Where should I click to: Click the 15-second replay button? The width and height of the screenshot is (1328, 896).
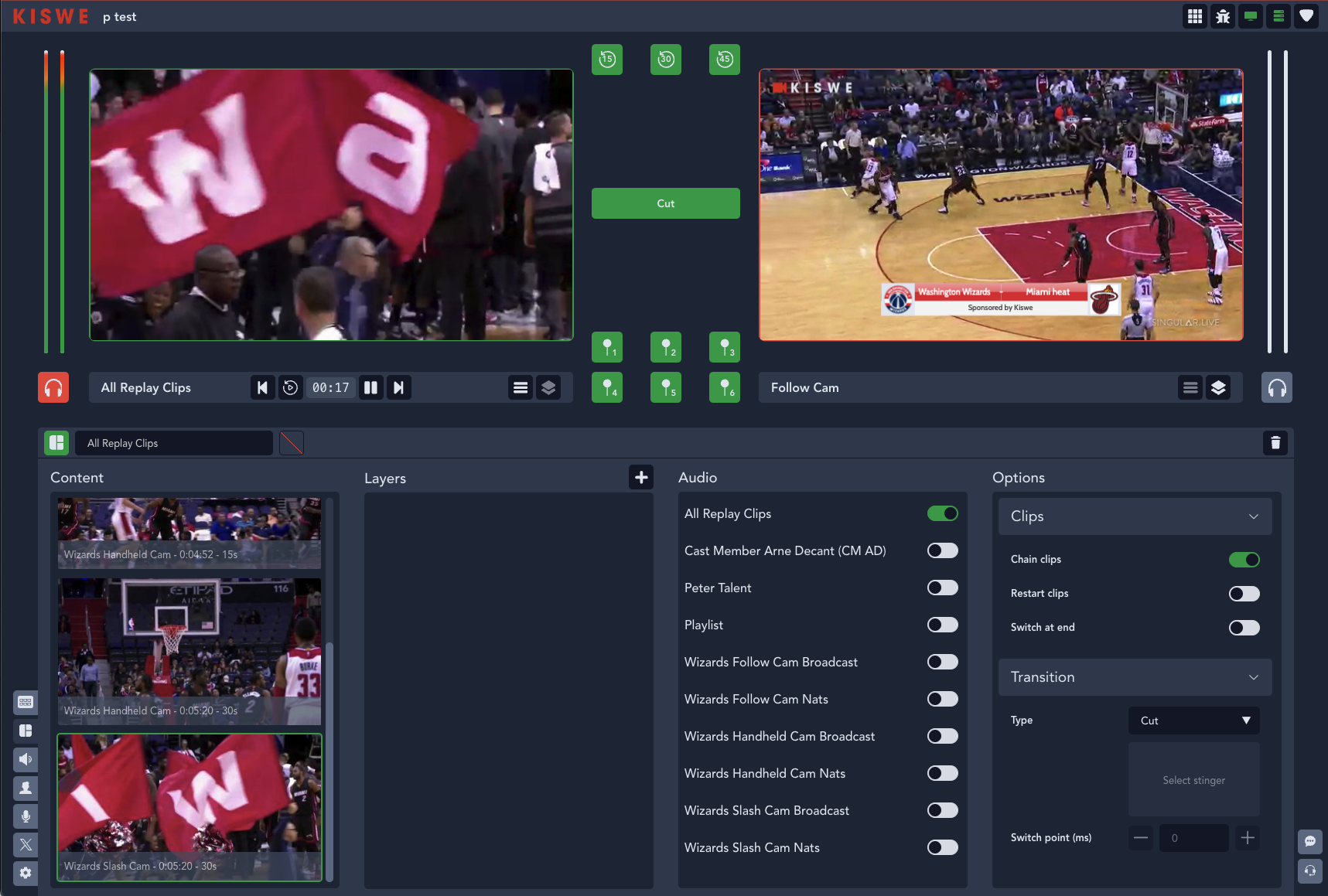(607, 60)
